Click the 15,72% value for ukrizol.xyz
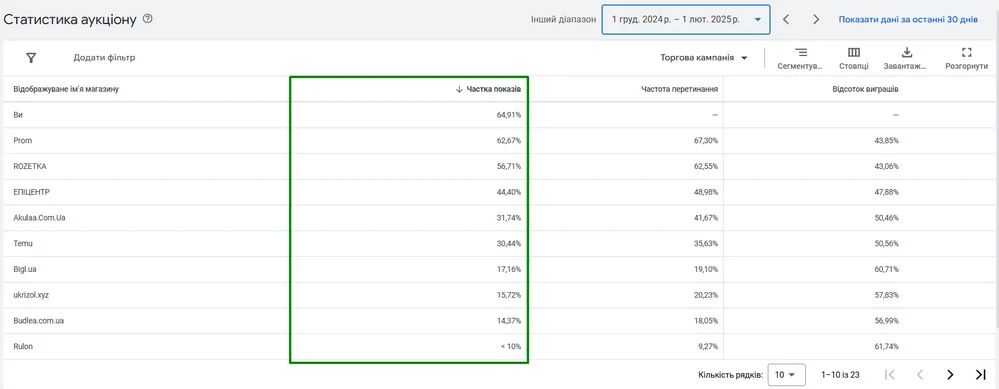 [x=509, y=295]
